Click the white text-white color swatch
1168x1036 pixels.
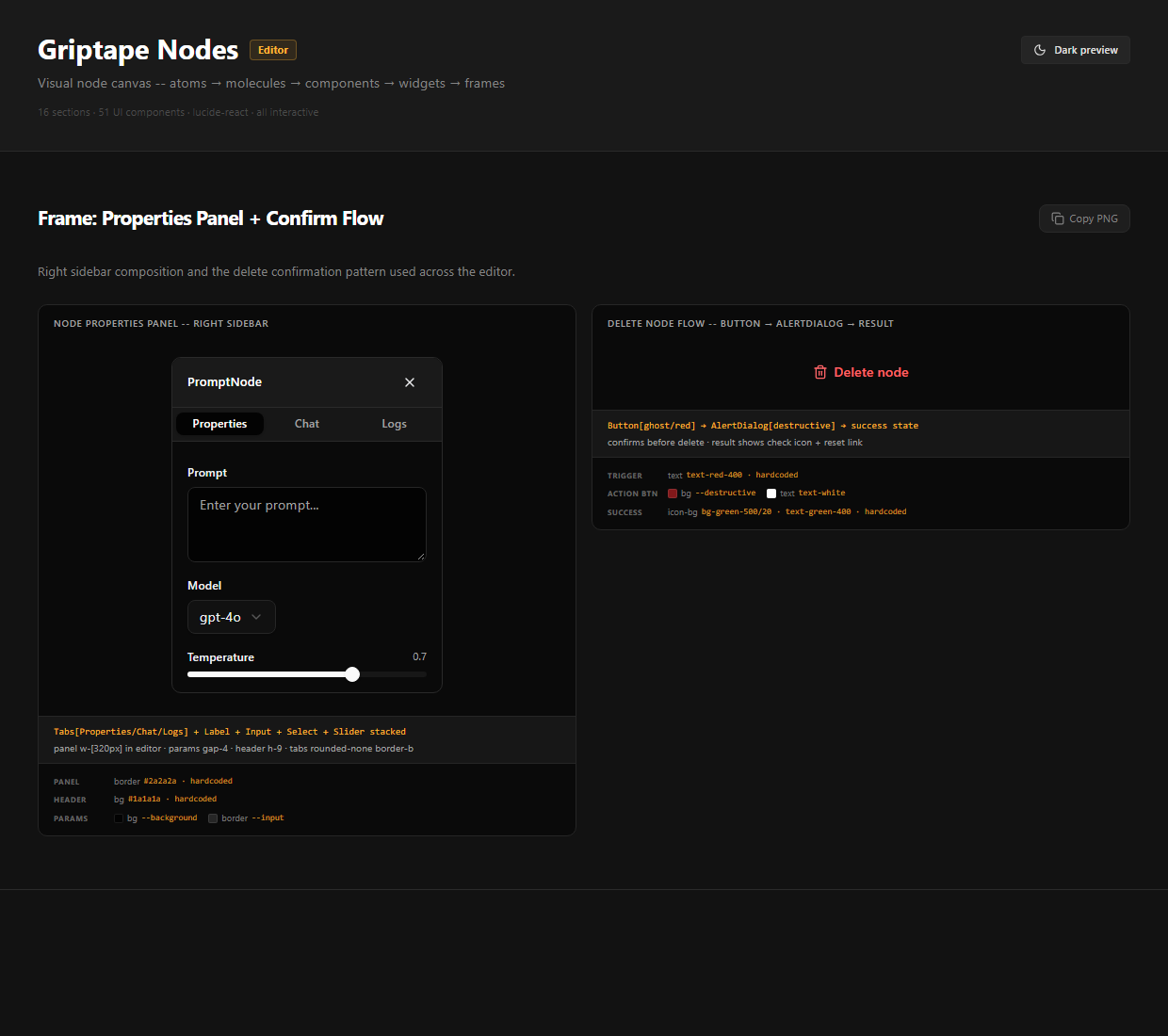point(771,494)
